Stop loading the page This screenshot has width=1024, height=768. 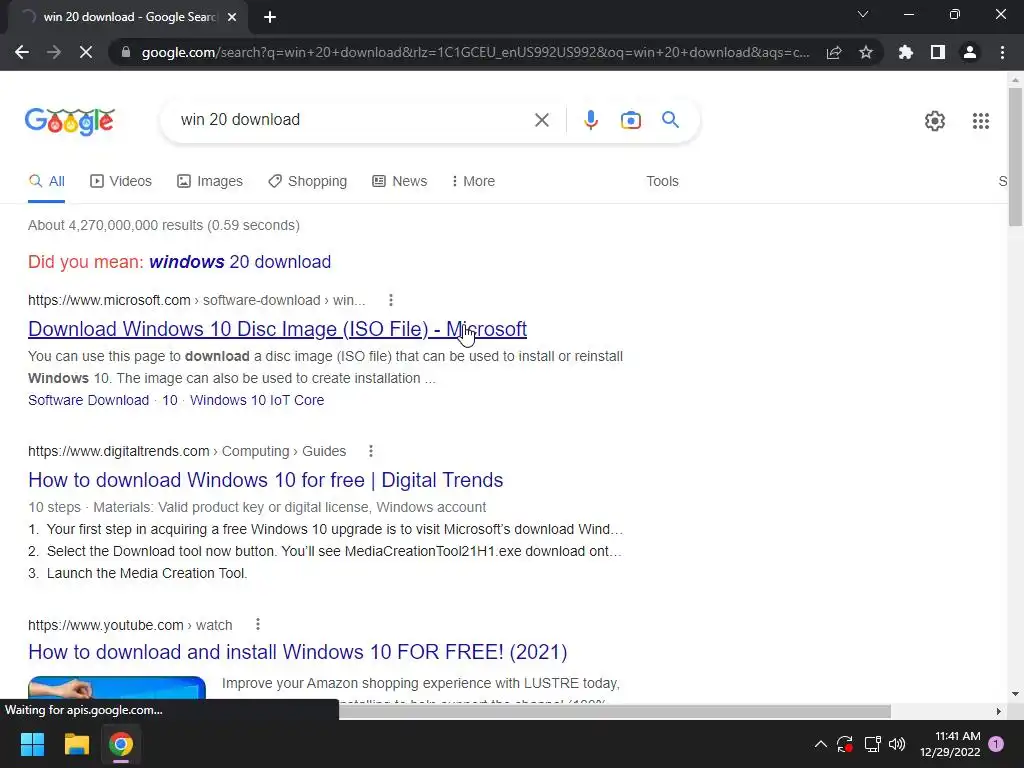[x=86, y=52]
